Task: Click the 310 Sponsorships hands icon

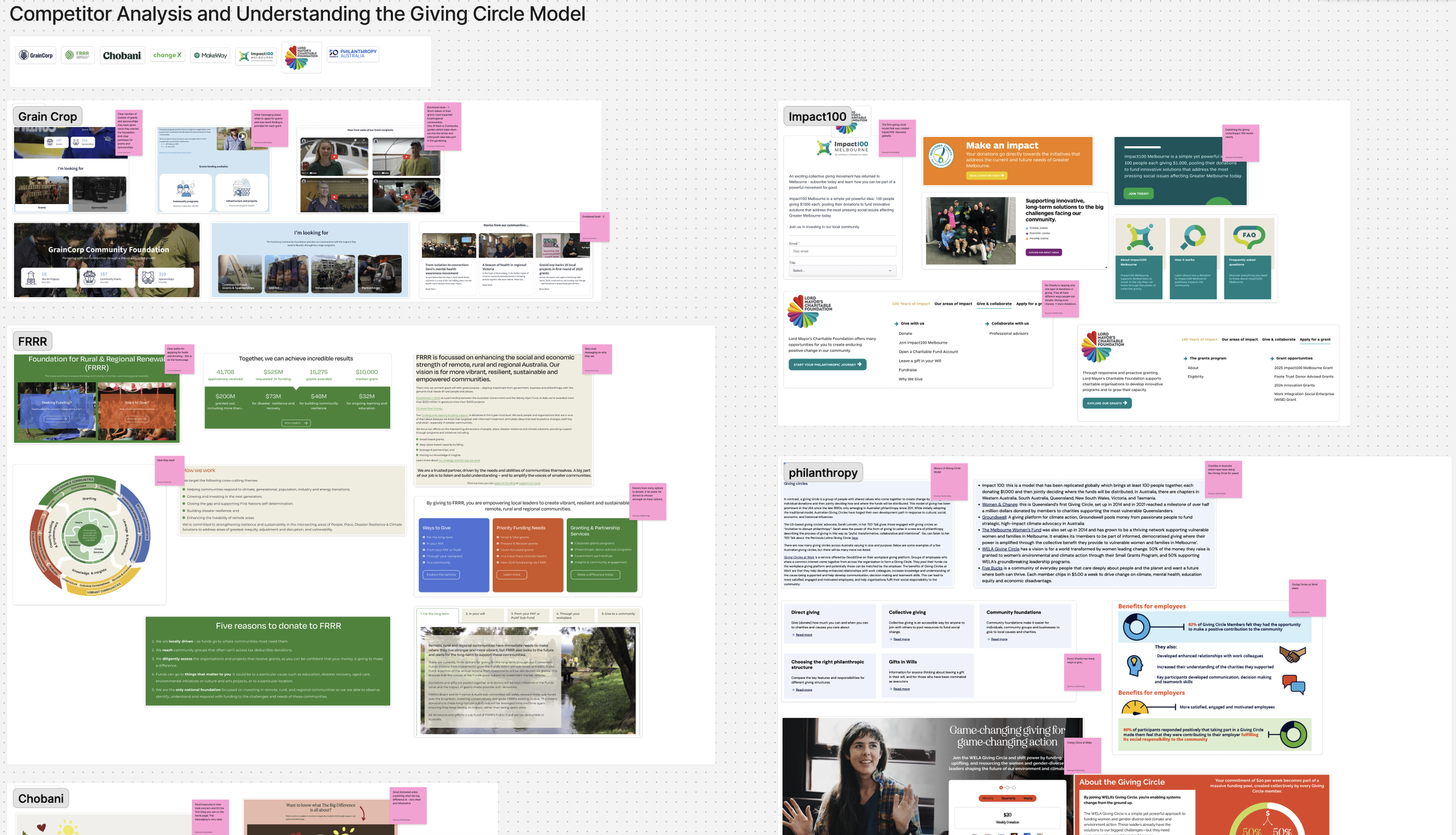Action: (x=148, y=277)
